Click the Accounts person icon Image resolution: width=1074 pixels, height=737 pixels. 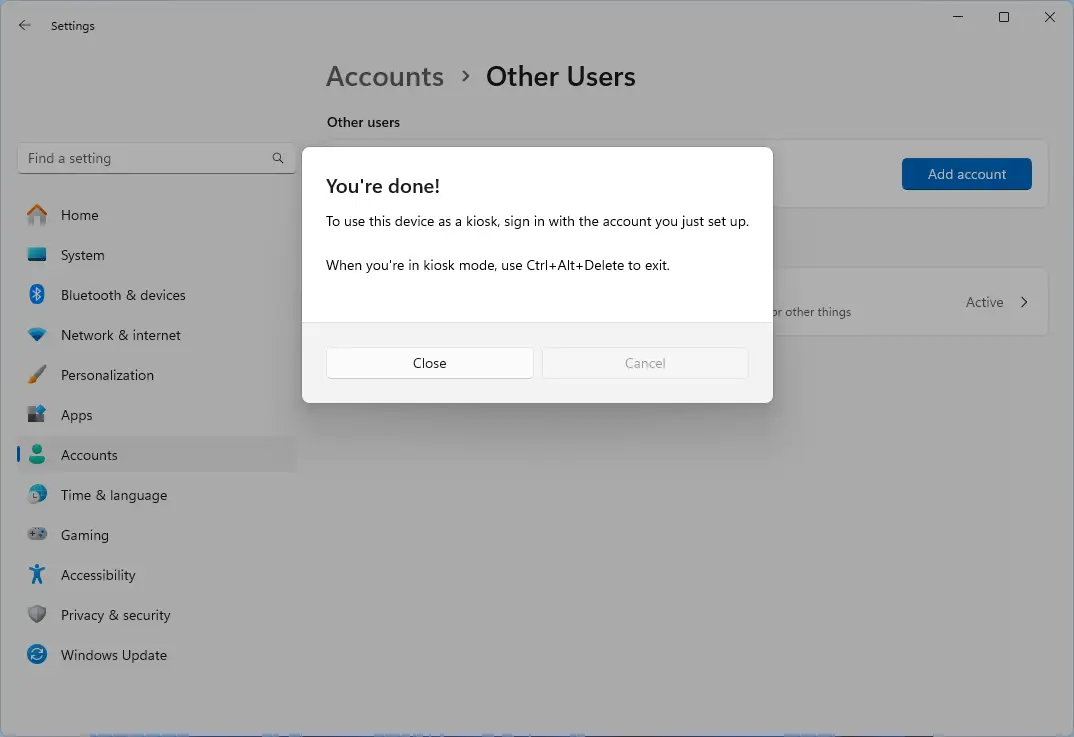(x=37, y=455)
